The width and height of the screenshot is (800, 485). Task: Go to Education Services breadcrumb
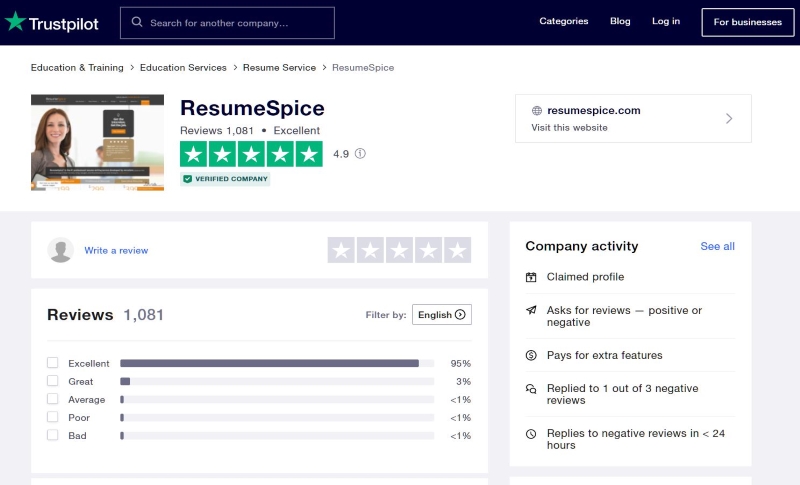point(183,67)
